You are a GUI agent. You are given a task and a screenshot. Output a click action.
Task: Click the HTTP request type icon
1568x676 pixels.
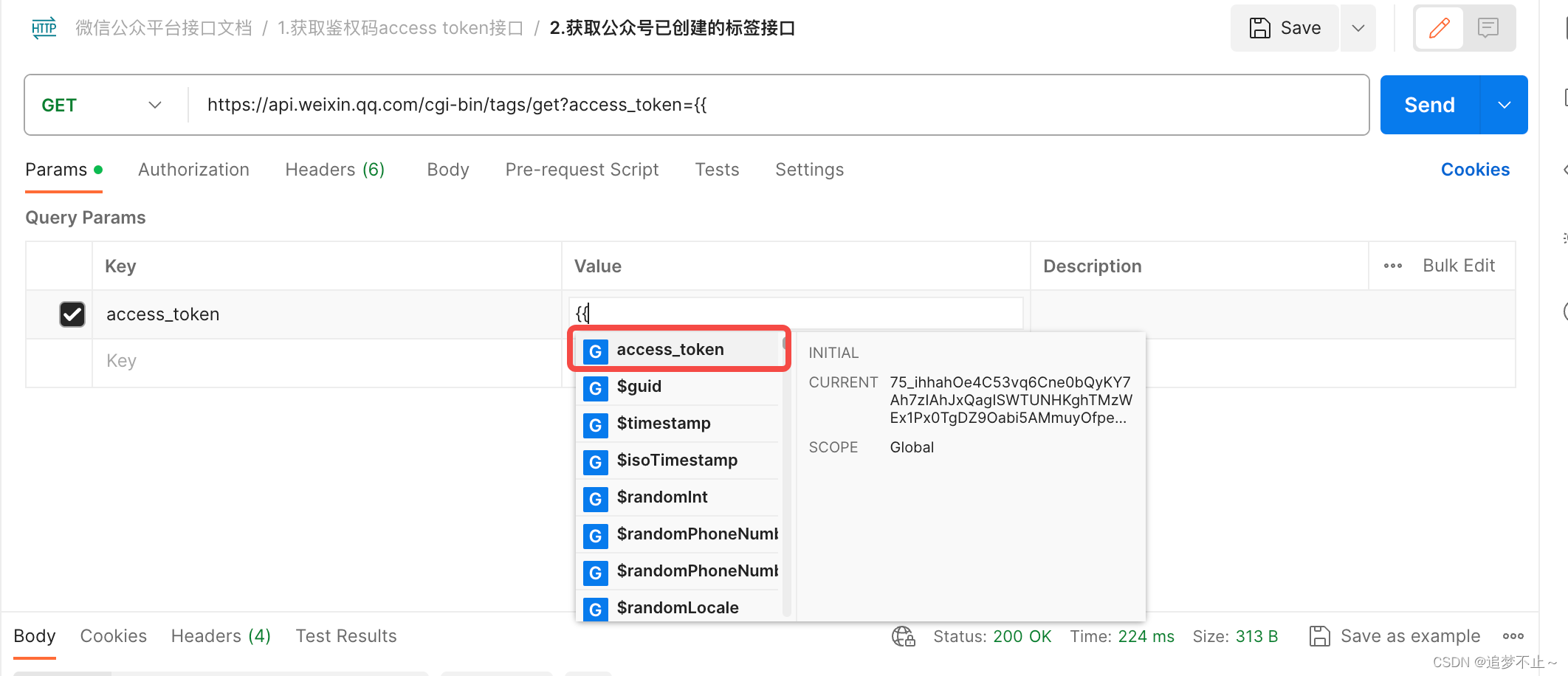point(44,28)
